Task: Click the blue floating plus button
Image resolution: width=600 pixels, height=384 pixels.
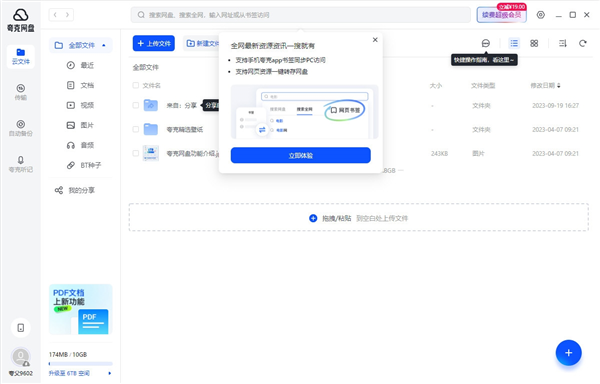Action: (569, 353)
